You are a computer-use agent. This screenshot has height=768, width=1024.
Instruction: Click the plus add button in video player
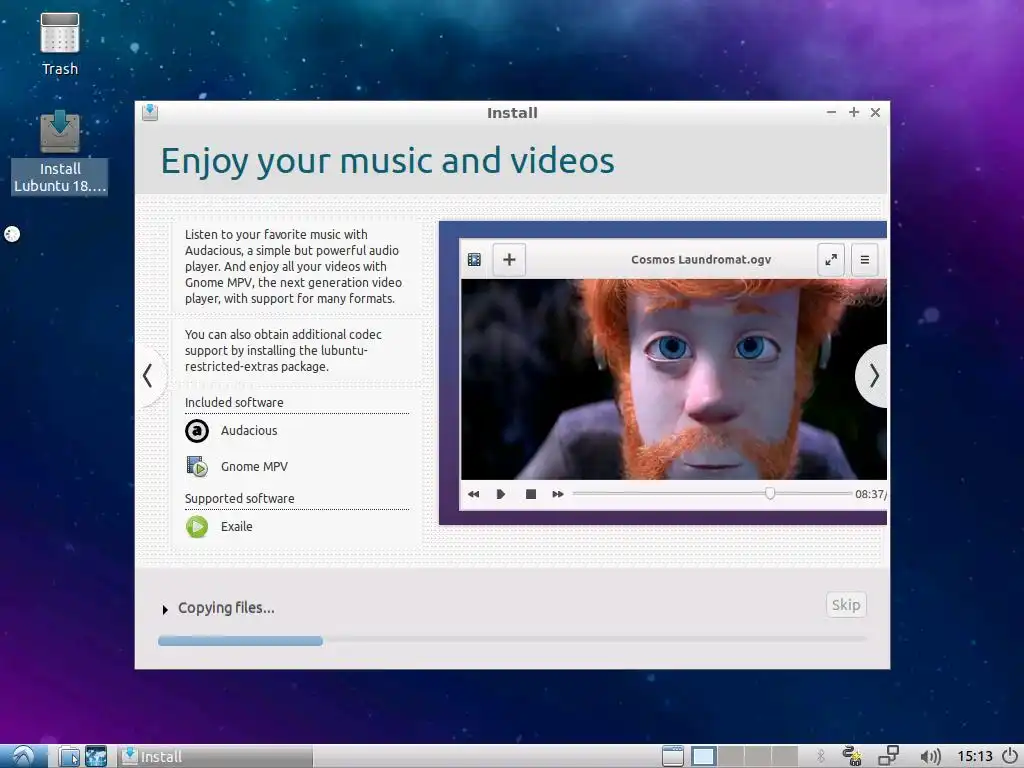pos(509,259)
